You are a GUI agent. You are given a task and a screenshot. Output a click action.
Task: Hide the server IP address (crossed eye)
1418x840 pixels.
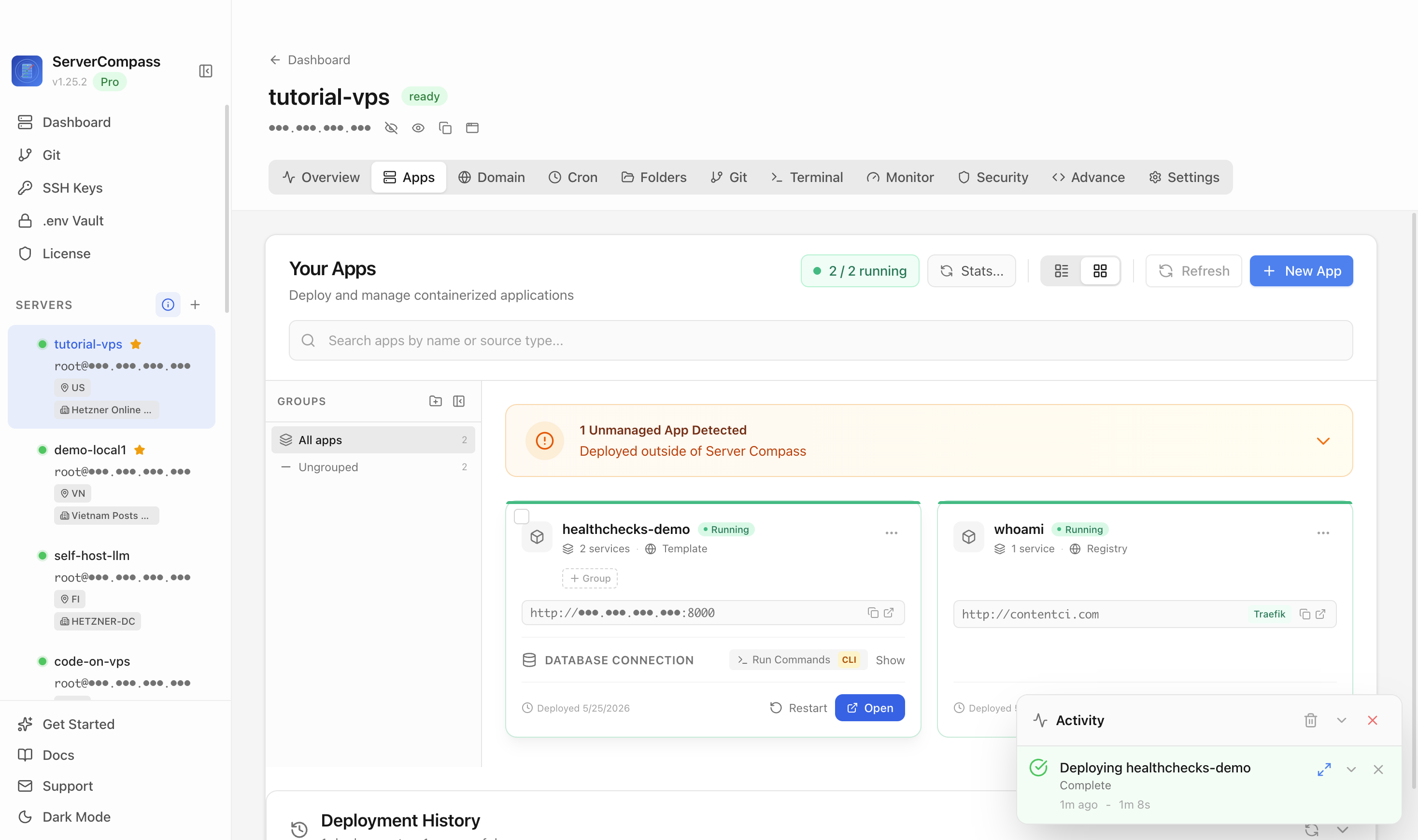click(391, 128)
